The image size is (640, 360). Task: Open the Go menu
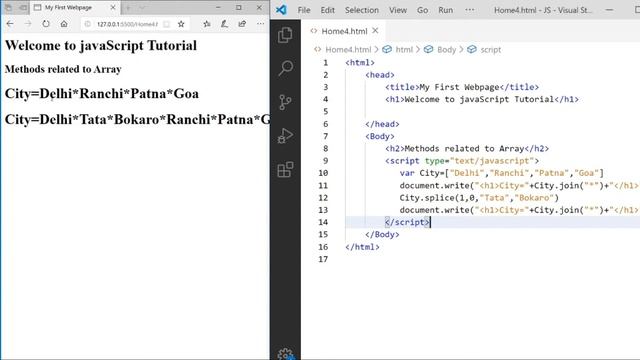(422, 10)
